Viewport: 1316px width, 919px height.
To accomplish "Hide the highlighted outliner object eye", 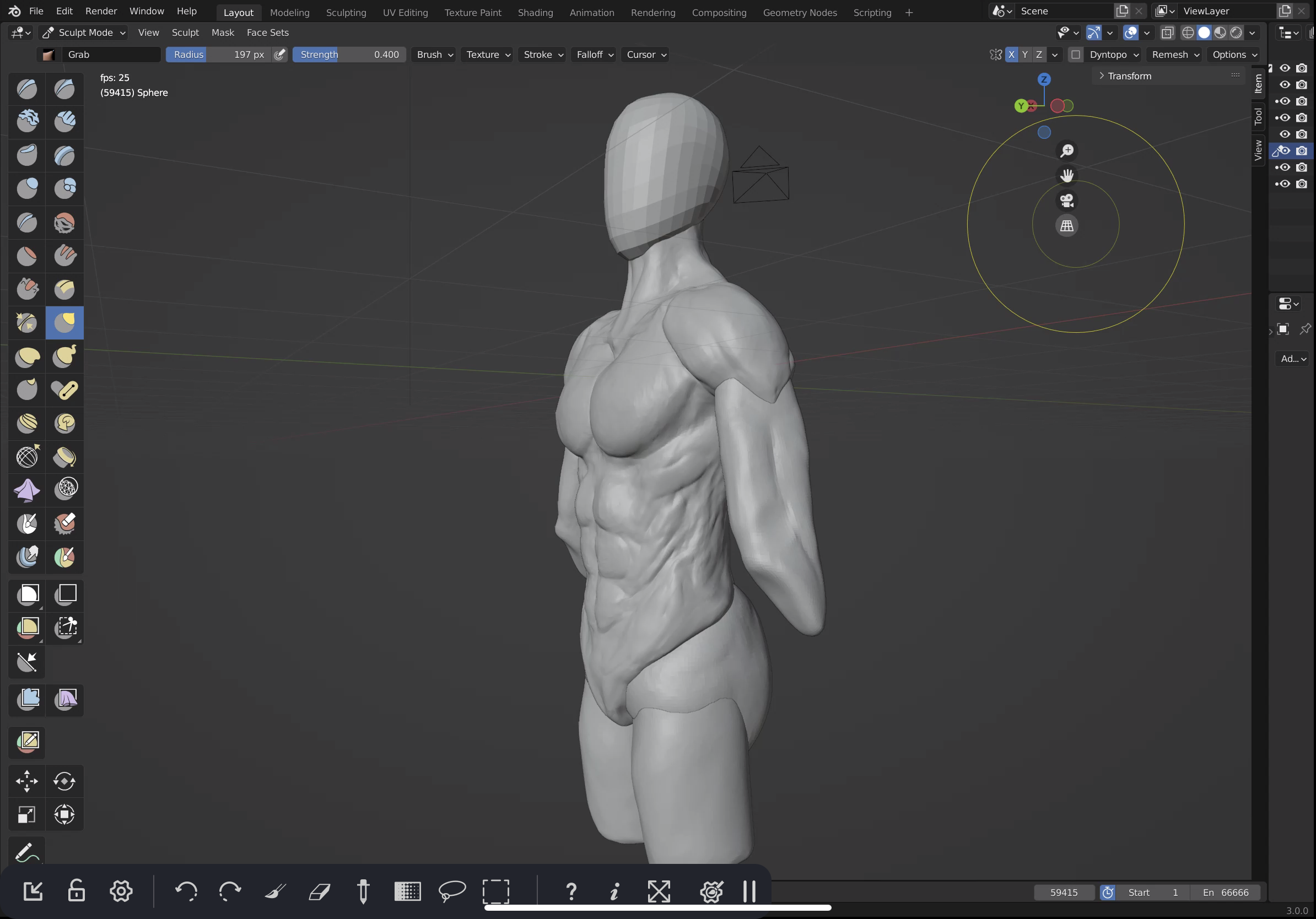I will coord(1285,150).
